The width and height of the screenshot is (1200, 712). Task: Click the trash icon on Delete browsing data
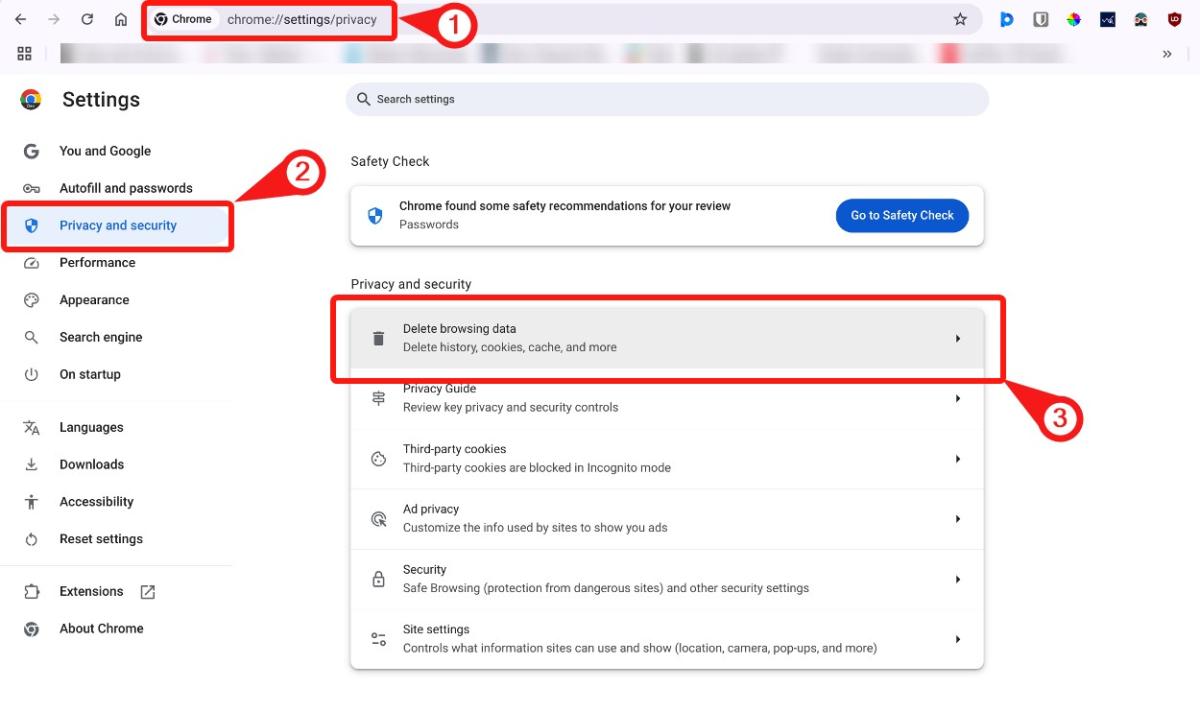[x=378, y=338]
